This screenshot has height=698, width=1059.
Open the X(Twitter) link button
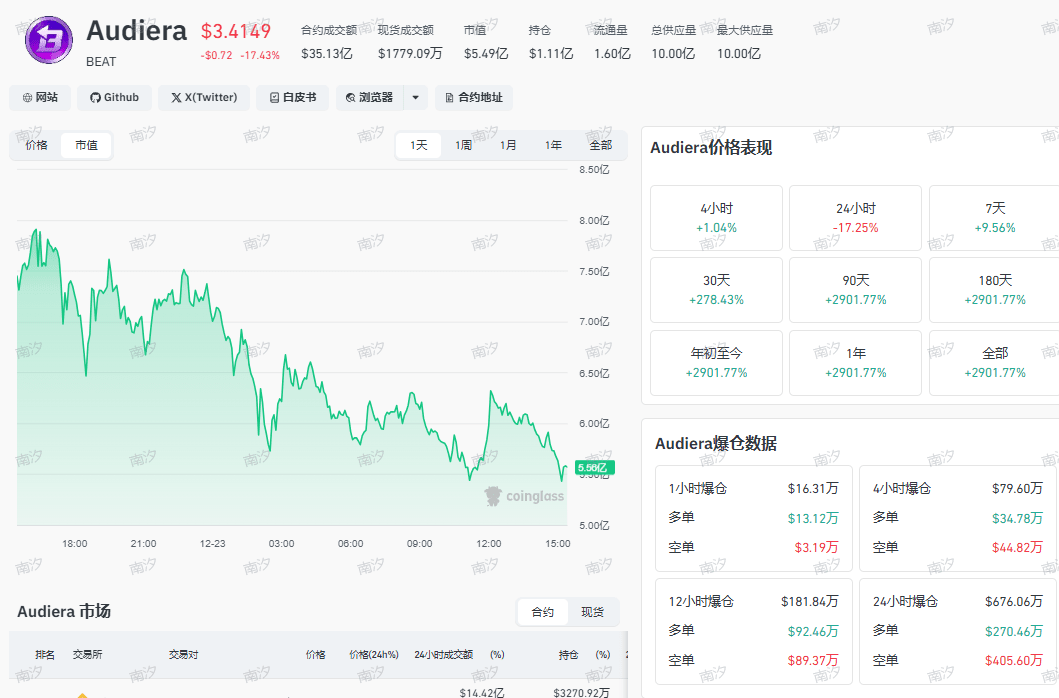click(x=204, y=98)
